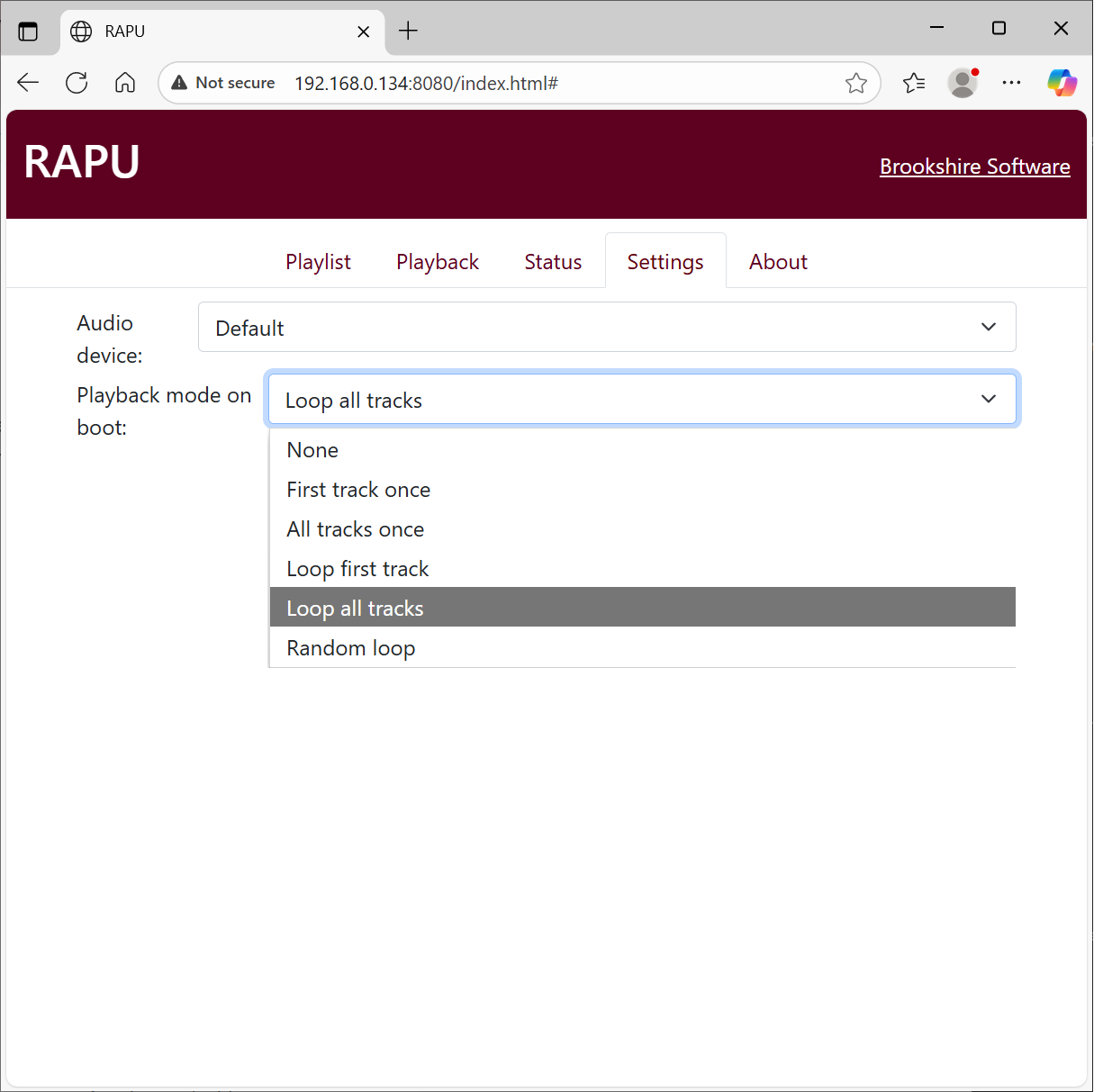
Task: Pick Loop first track option
Action: coord(357,569)
